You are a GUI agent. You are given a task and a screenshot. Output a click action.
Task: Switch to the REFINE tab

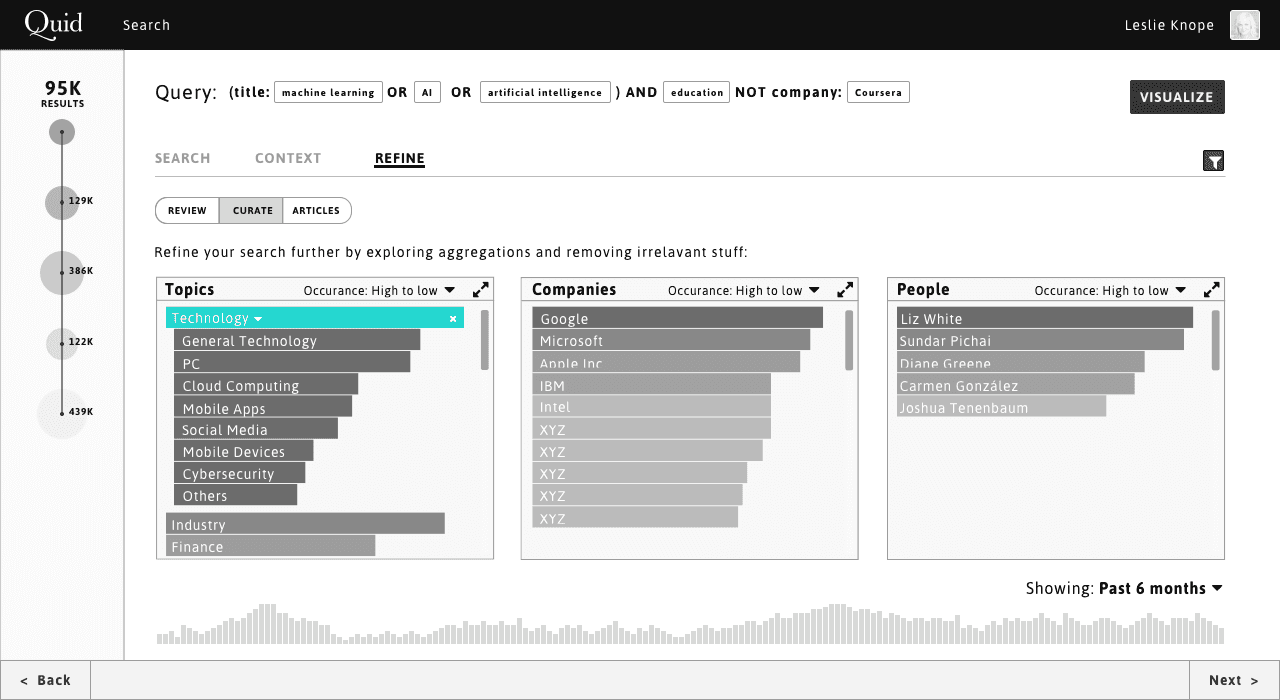pyautogui.click(x=400, y=158)
